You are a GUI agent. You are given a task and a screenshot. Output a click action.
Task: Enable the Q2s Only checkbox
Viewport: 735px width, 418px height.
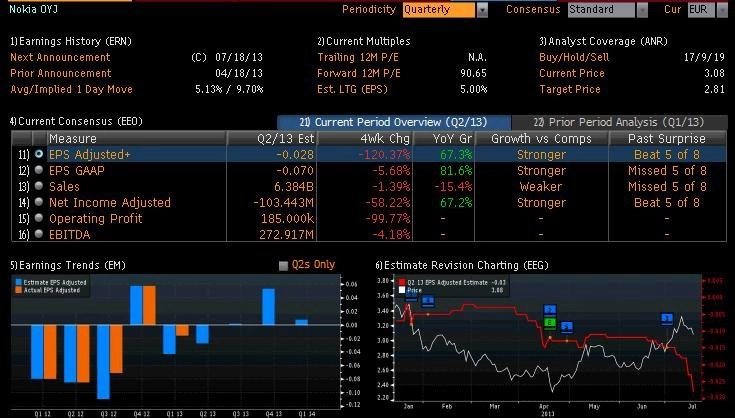coord(283,266)
